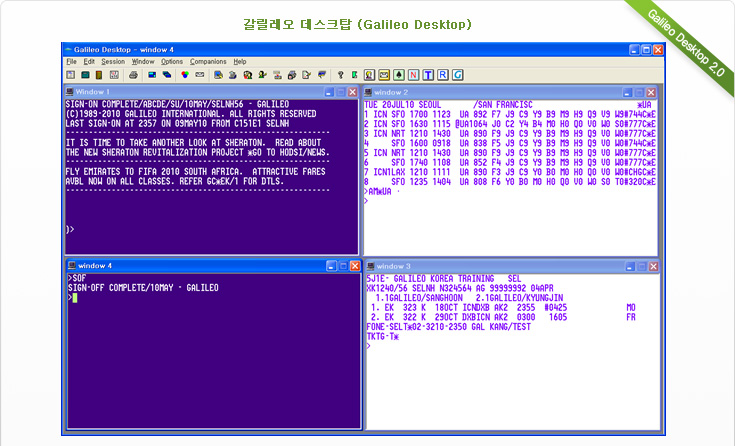Click the 'TUE 20JUL10 SEOUL' header line
Screen dimensions: 735x446
pos(508,105)
